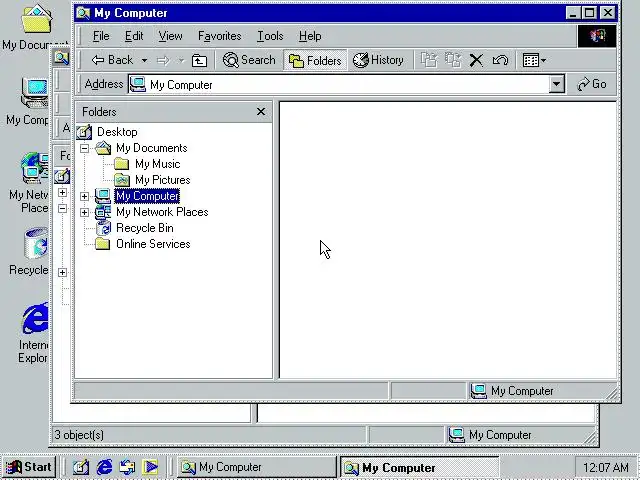The width and height of the screenshot is (640, 480).
Task: Open the Back history dropdown arrow
Action: pyautogui.click(x=144, y=61)
